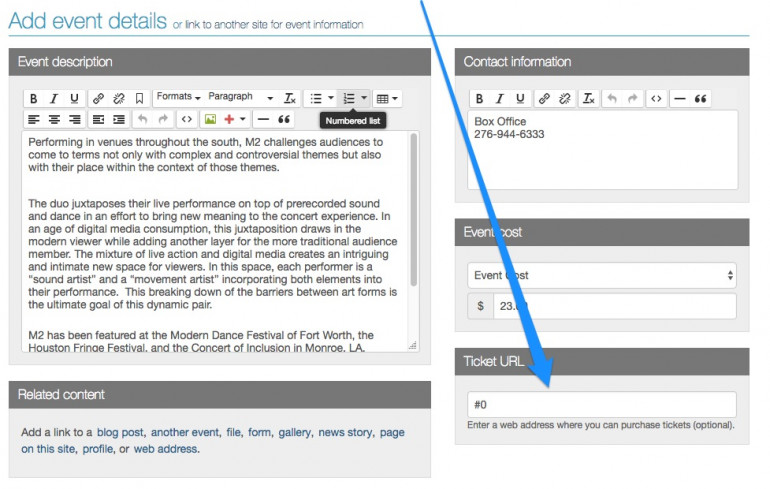
Task: Clear formatting in Event description toolbar
Action: [x=290, y=99]
